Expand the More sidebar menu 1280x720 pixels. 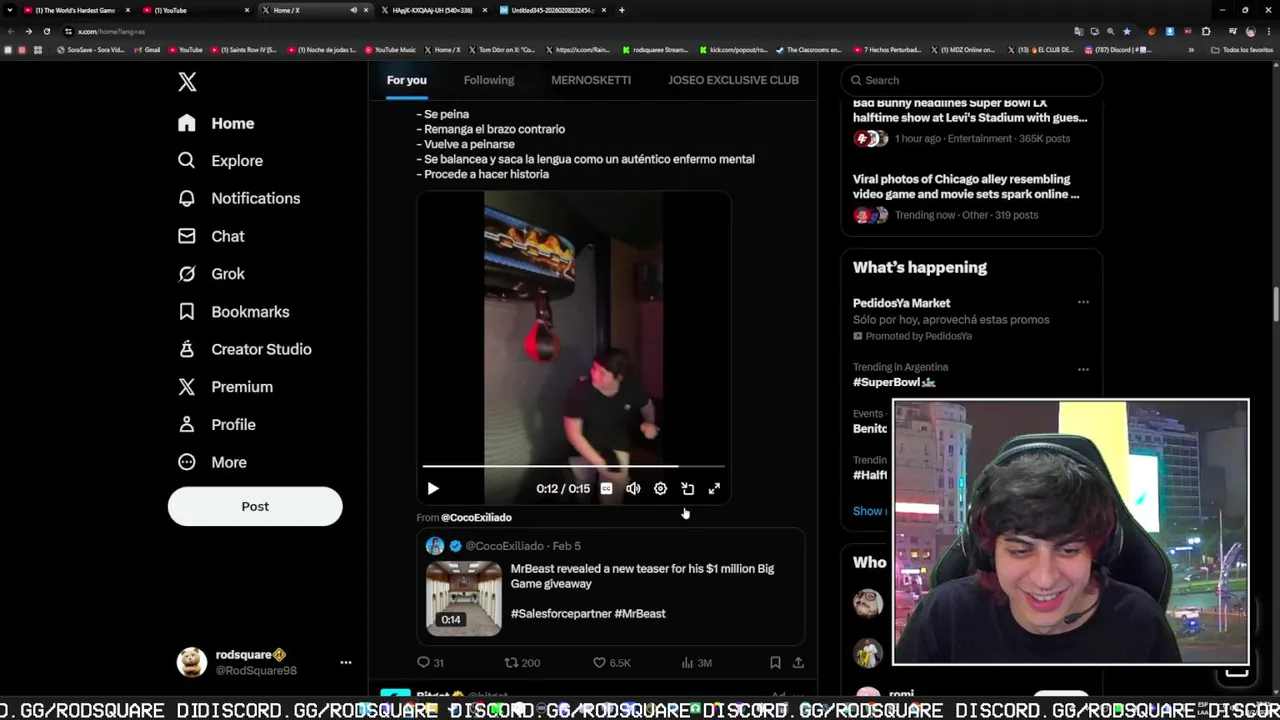point(212,462)
